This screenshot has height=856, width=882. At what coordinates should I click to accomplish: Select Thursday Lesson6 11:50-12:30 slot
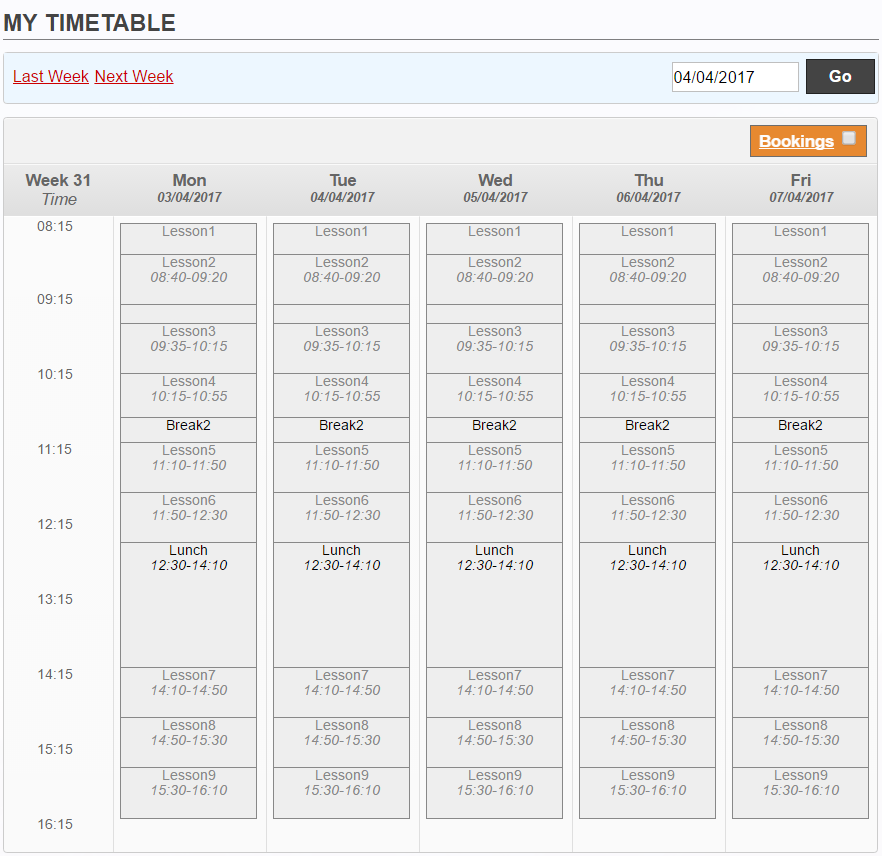647,517
